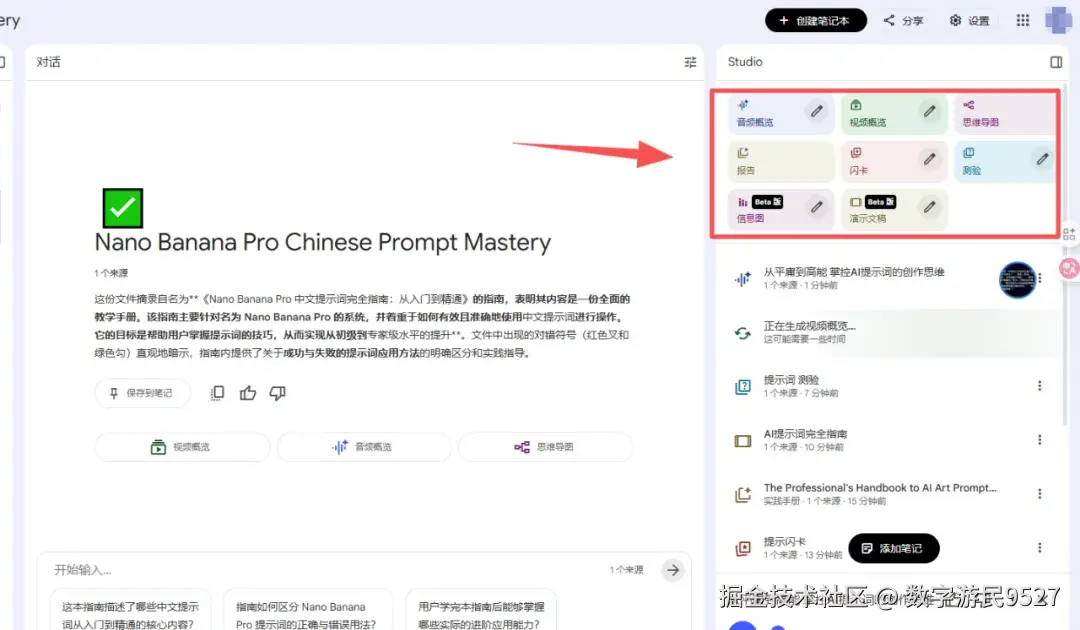This screenshot has height=630, width=1080.
Task: Give a thumbs-down to the summary
Action: pyautogui.click(x=276, y=392)
